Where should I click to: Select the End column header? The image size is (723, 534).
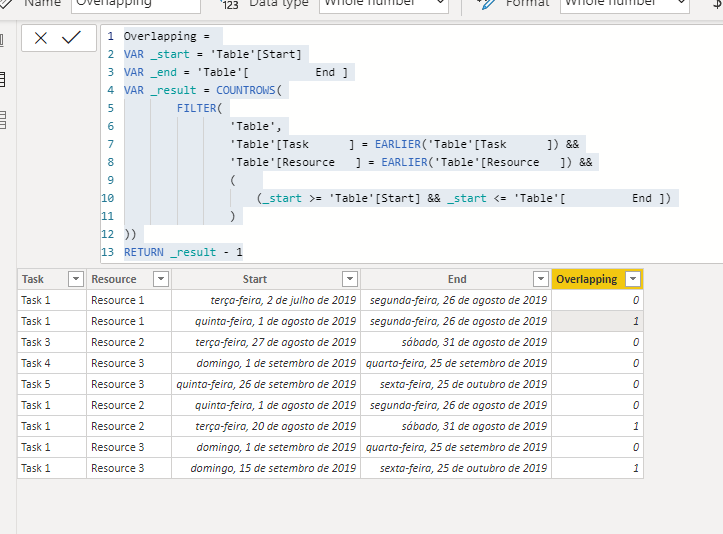(457, 279)
